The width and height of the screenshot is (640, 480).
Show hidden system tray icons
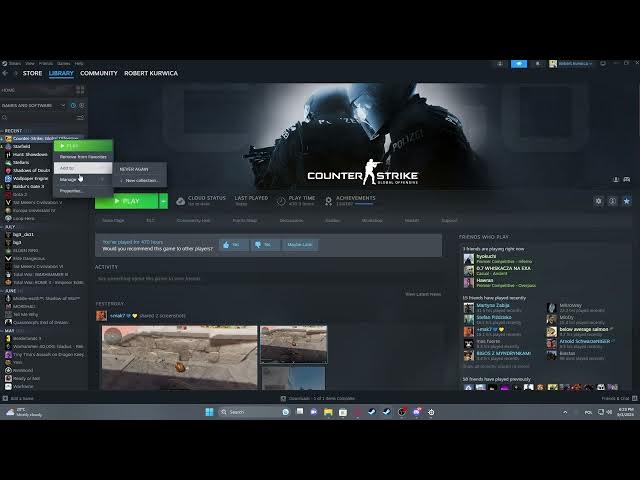coord(565,412)
